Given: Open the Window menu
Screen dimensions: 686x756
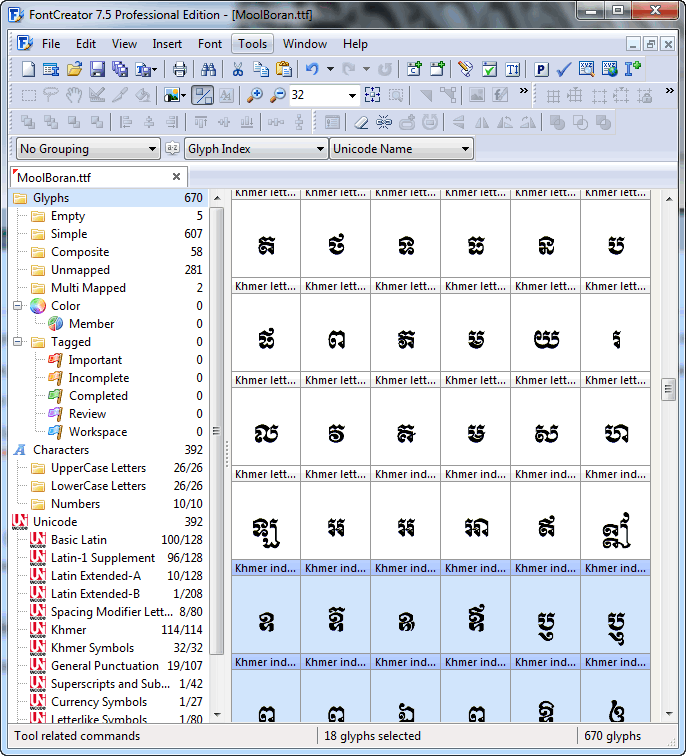Looking at the screenshot, I should 305,44.
